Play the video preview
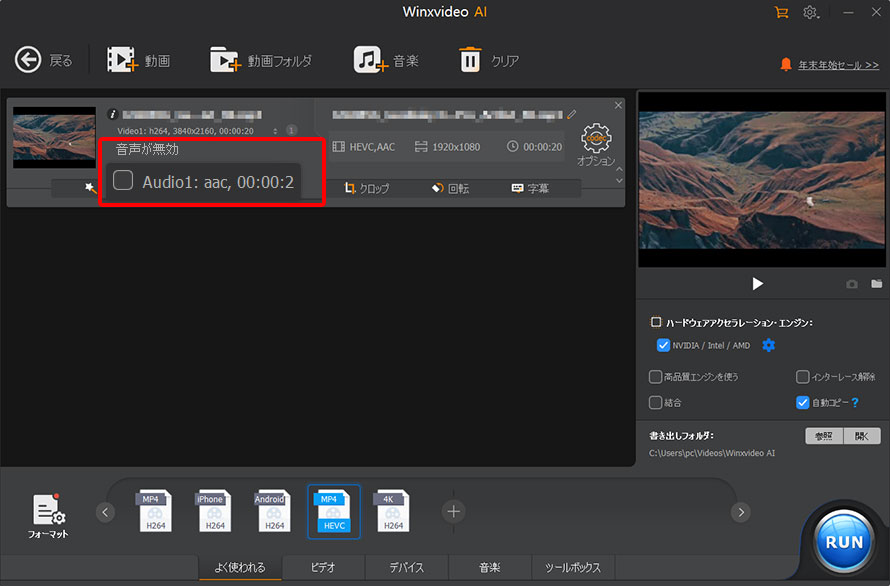Image resolution: width=890 pixels, height=586 pixels. coord(757,284)
